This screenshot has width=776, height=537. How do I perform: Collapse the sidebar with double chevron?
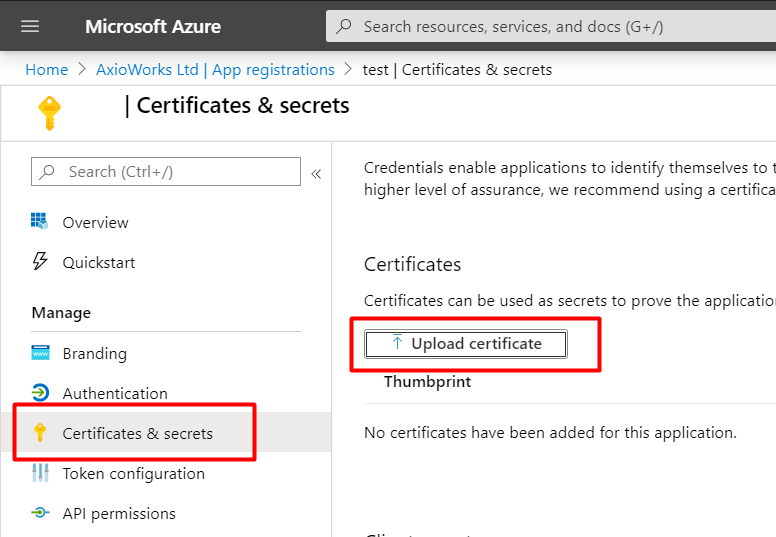pos(316,174)
